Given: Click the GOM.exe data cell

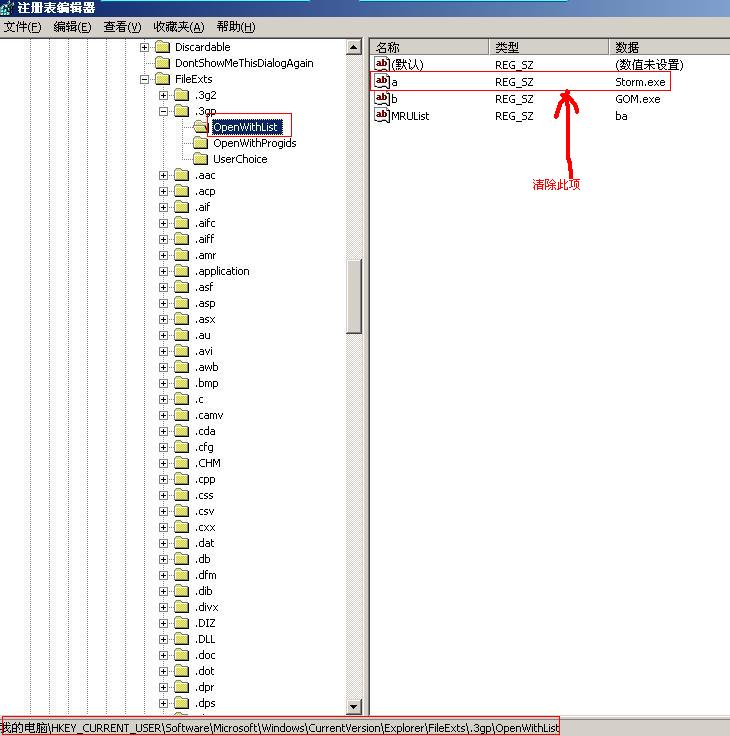Looking at the screenshot, I should coord(638,99).
